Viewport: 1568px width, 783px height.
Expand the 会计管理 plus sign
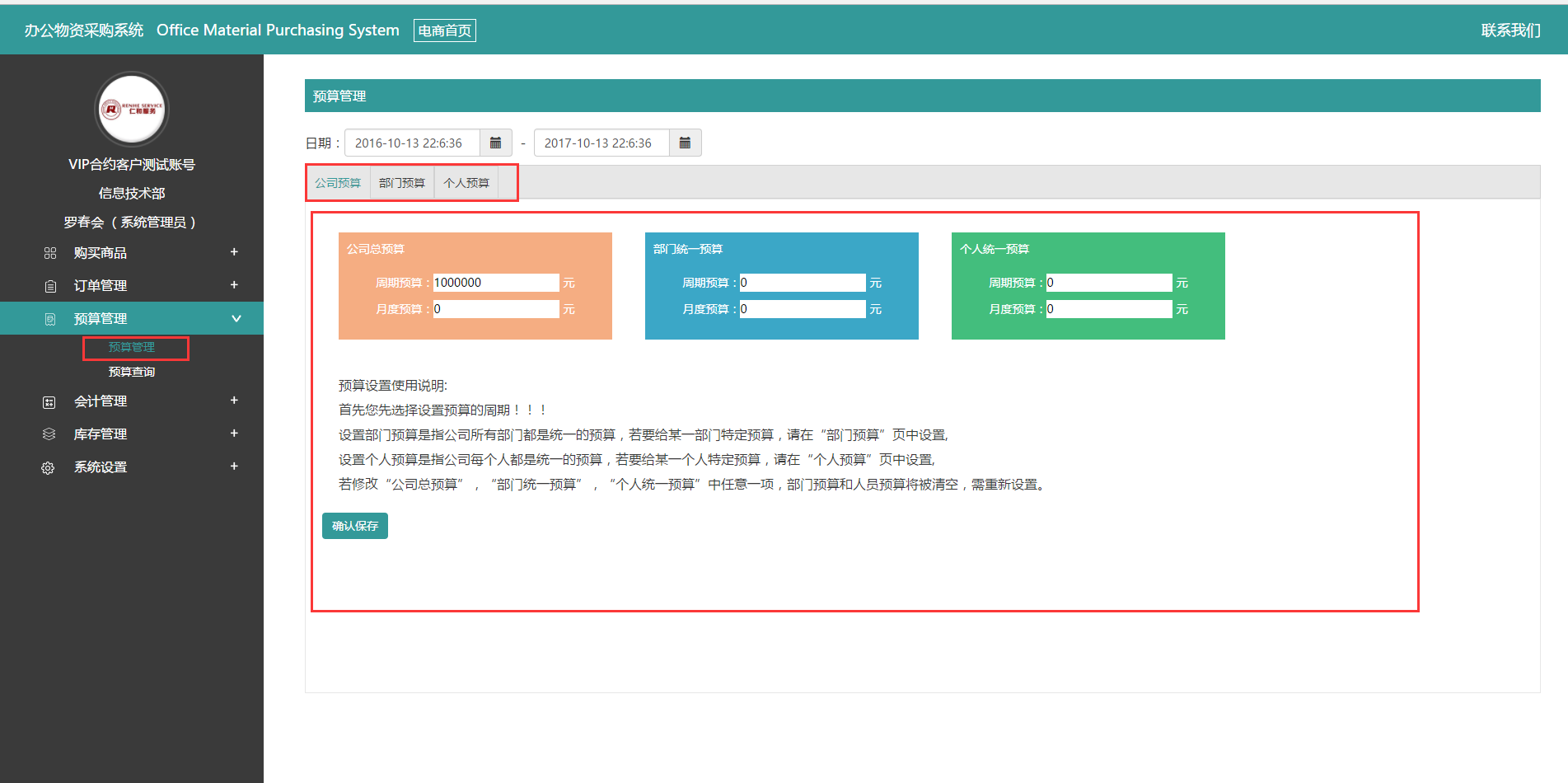tap(234, 401)
